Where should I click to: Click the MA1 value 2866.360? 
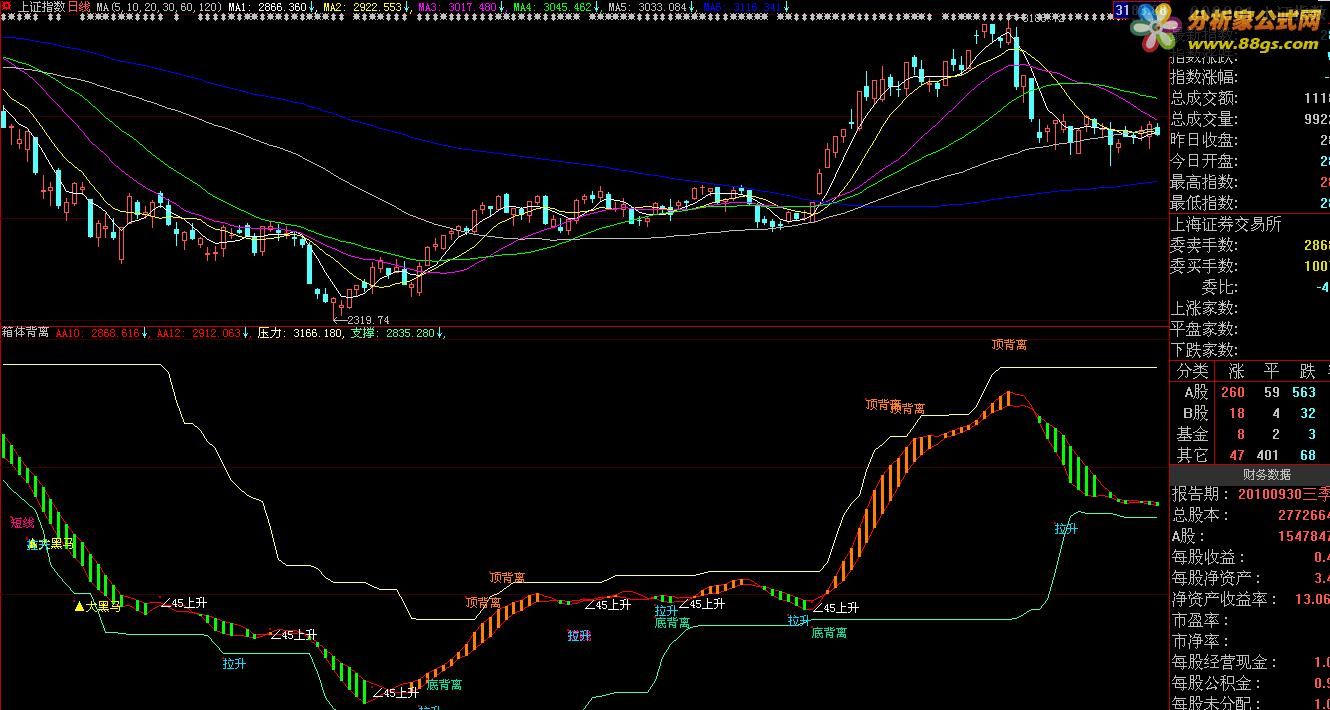[281, 6]
